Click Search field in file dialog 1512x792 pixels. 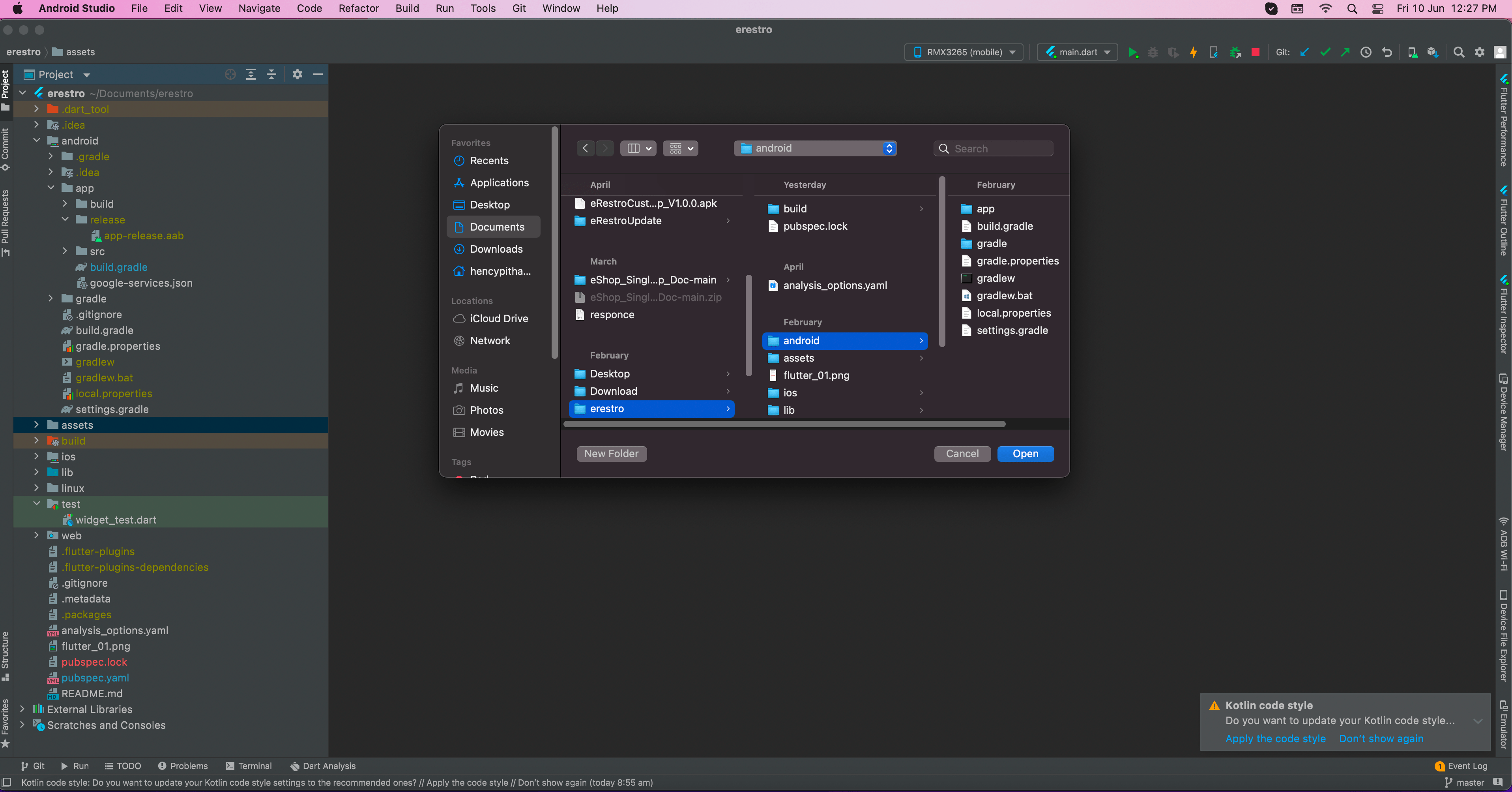pos(993,148)
